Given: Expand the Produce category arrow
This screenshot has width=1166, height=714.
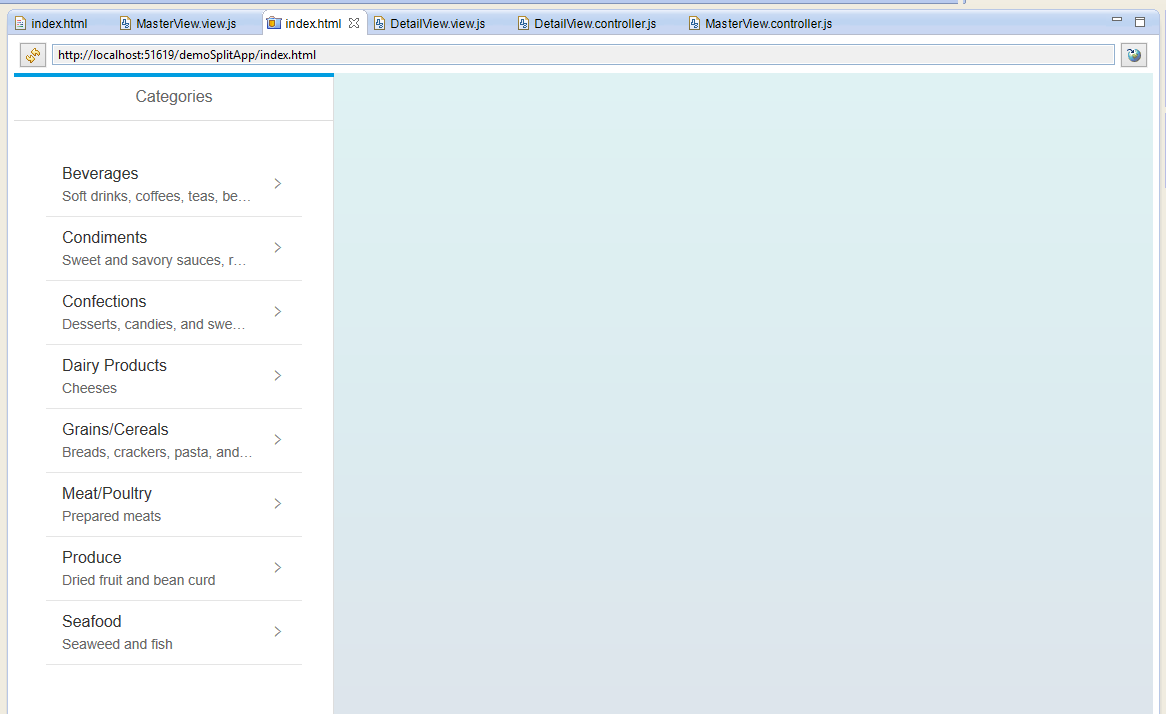Looking at the screenshot, I should click(x=277, y=567).
